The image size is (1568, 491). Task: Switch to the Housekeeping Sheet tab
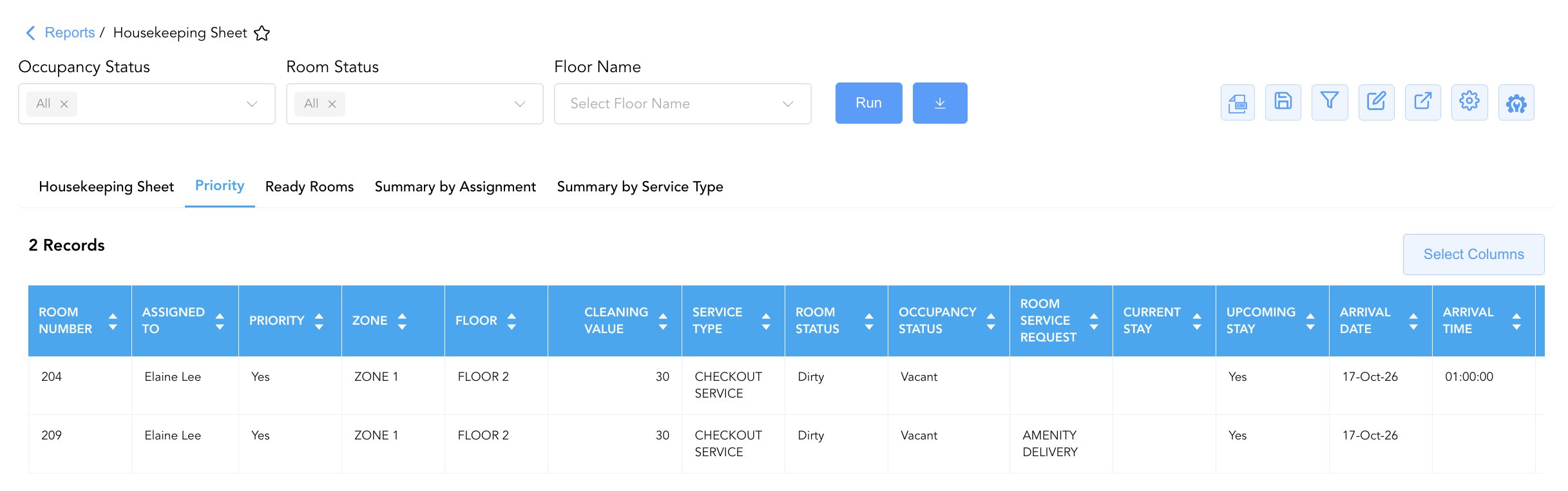[x=106, y=187]
